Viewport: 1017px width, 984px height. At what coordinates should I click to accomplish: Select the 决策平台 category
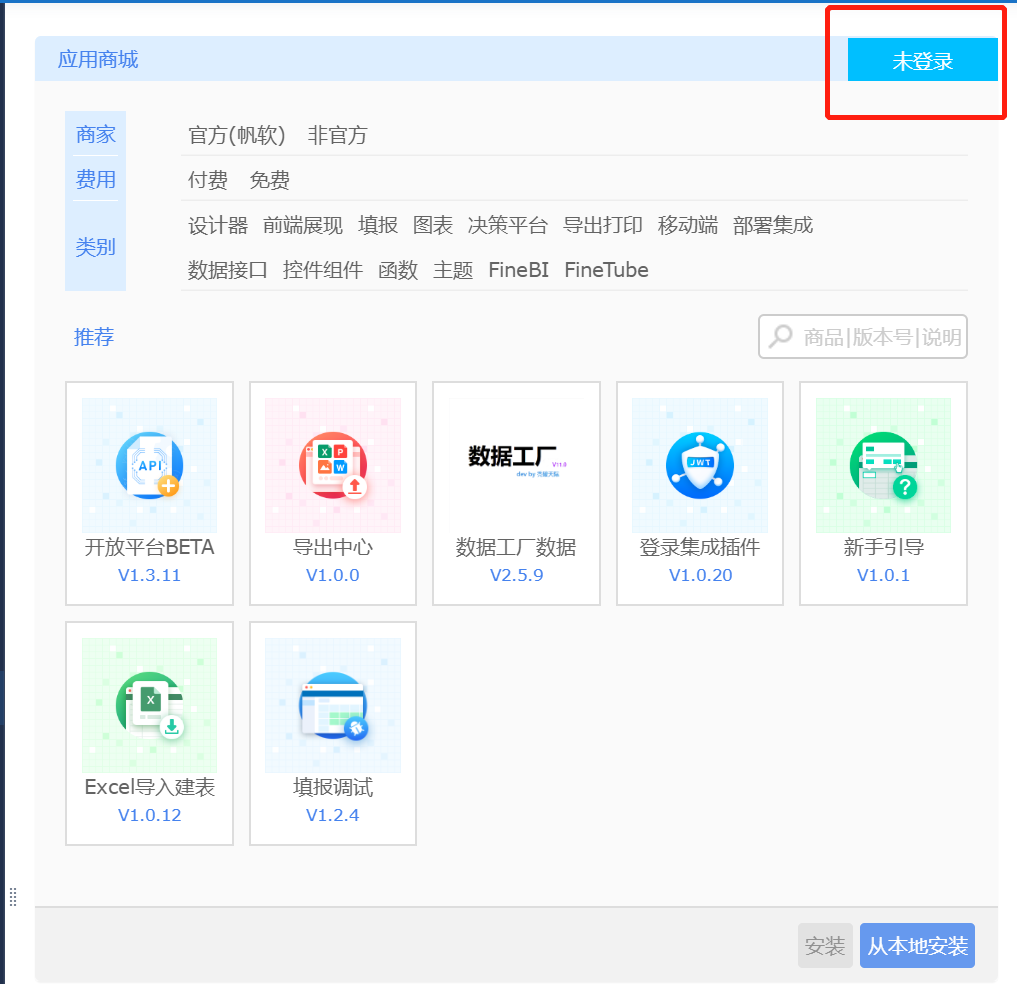click(x=507, y=225)
